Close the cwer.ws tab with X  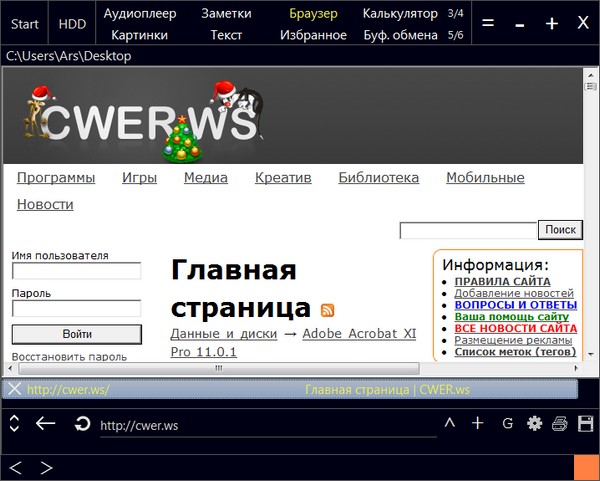14,389
